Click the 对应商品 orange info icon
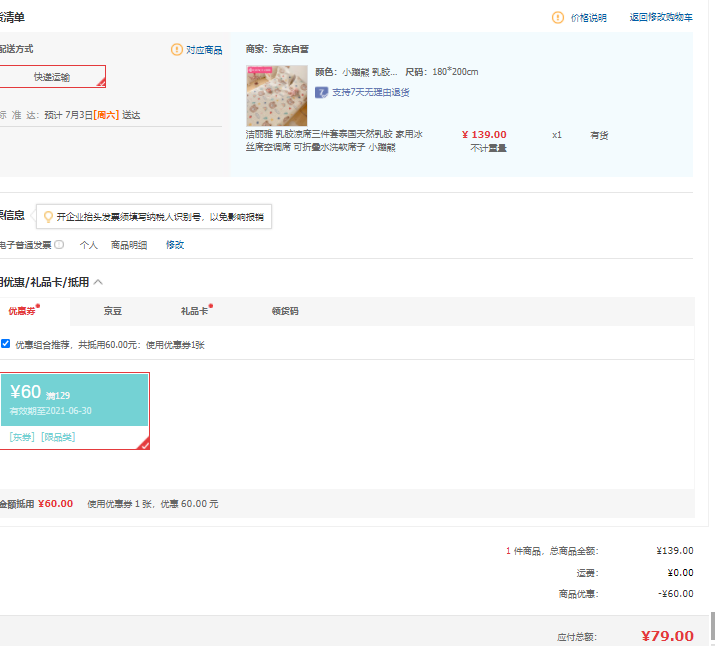Image resolution: width=715 pixels, height=646 pixels. pyautogui.click(x=176, y=49)
